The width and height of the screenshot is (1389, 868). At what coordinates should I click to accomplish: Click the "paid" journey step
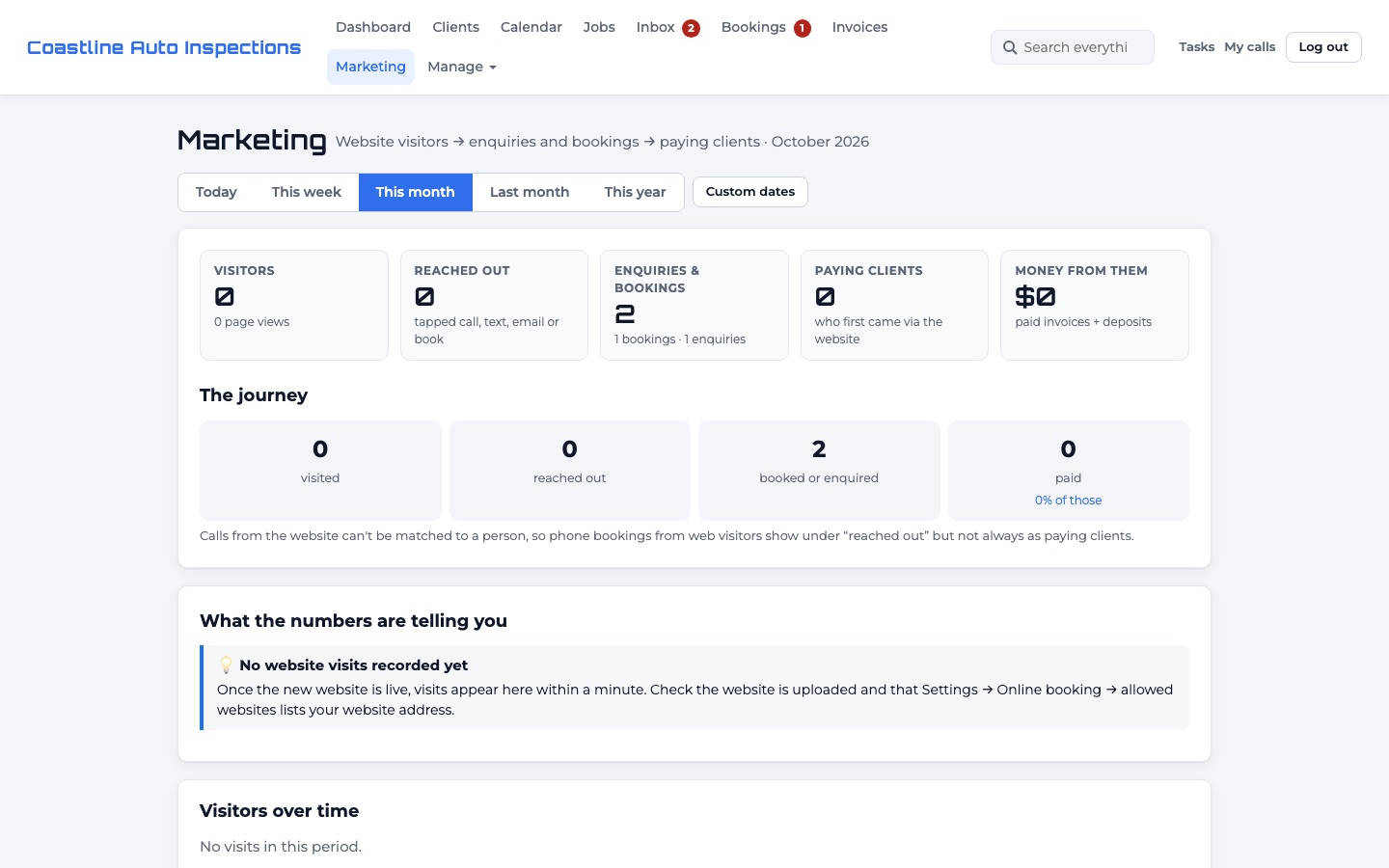tap(1069, 471)
